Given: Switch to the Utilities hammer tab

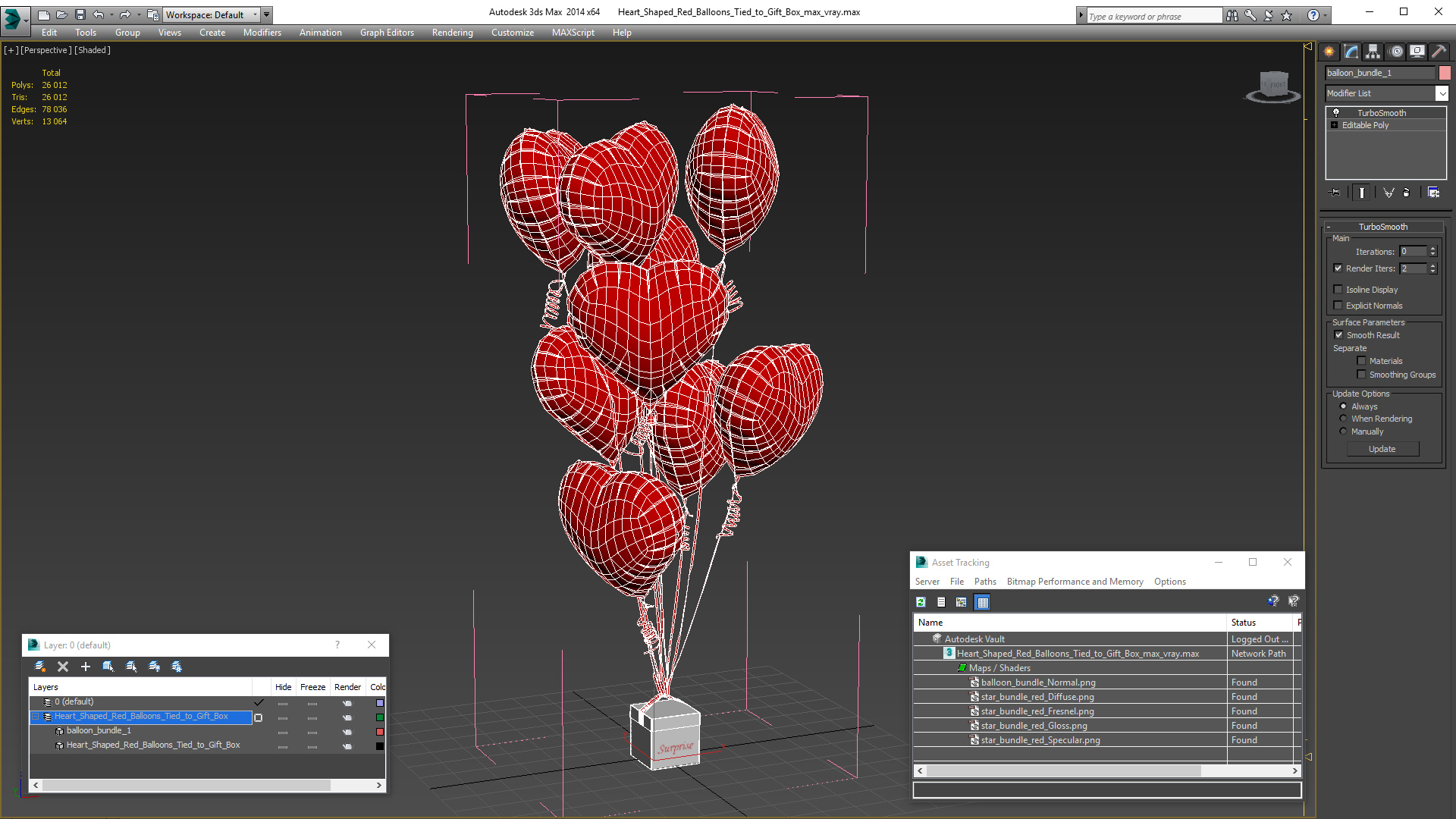Looking at the screenshot, I should 1439,52.
